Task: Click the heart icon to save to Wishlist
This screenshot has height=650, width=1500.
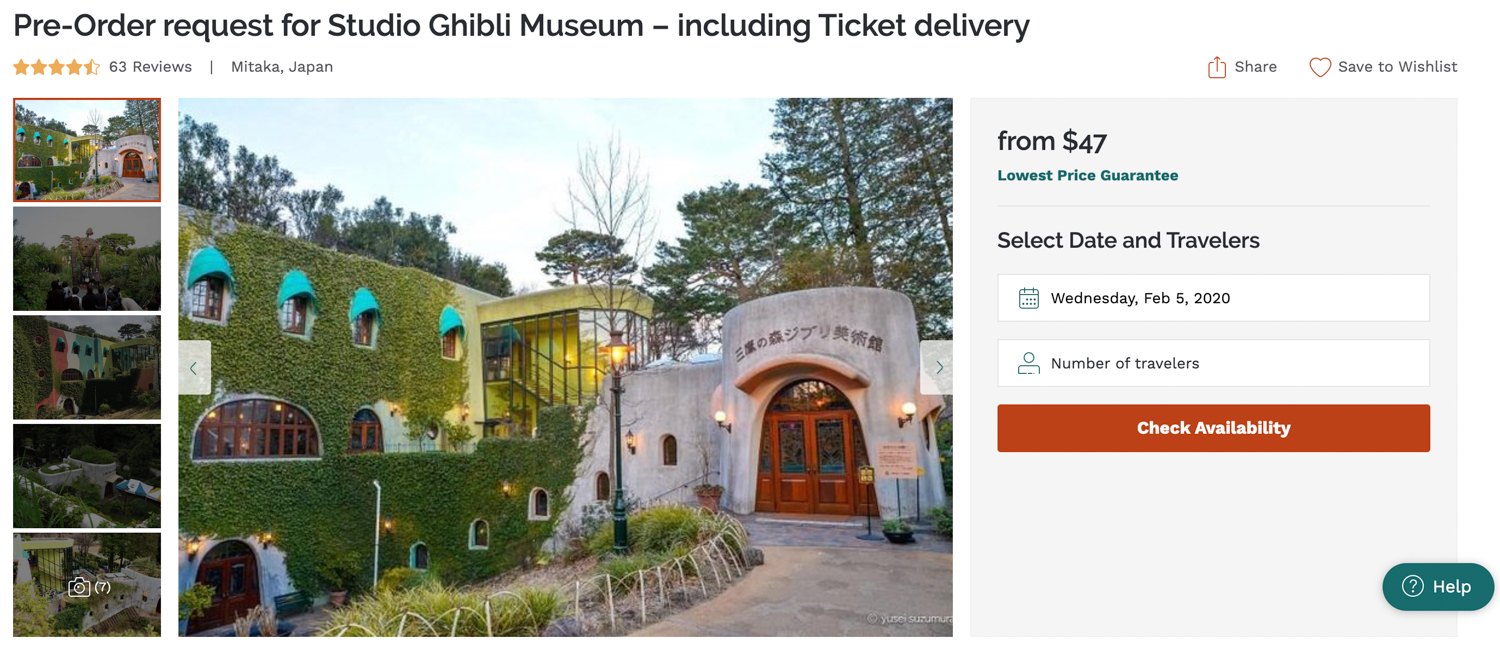Action: 1319,66
